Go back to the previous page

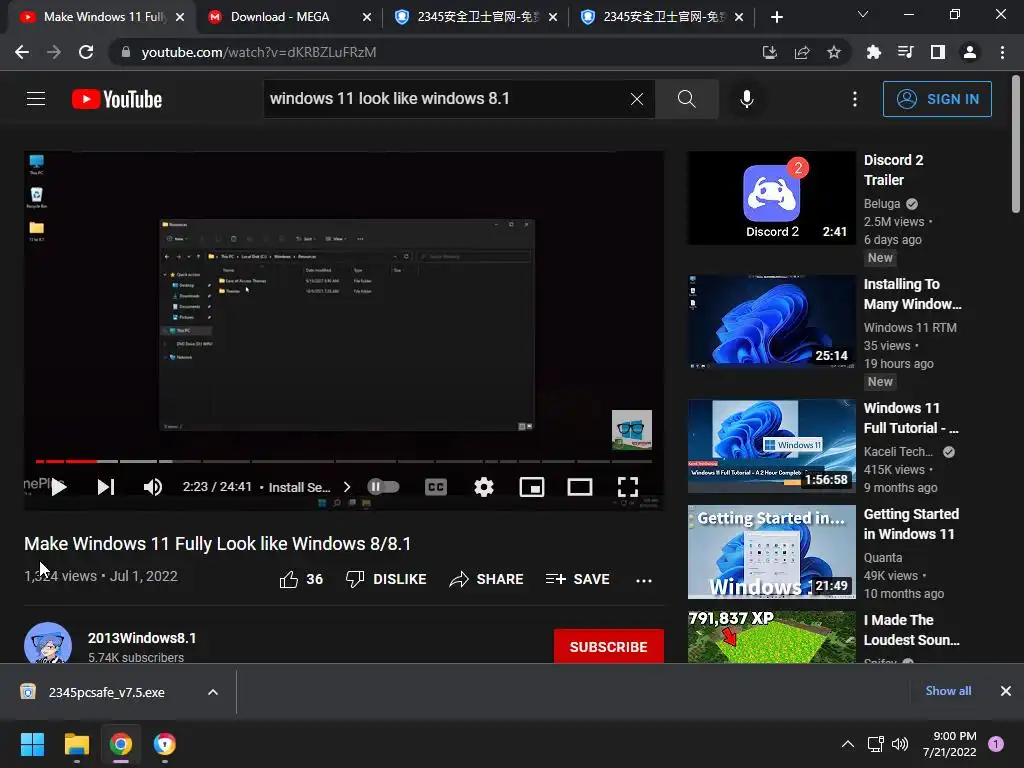(22, 52)
